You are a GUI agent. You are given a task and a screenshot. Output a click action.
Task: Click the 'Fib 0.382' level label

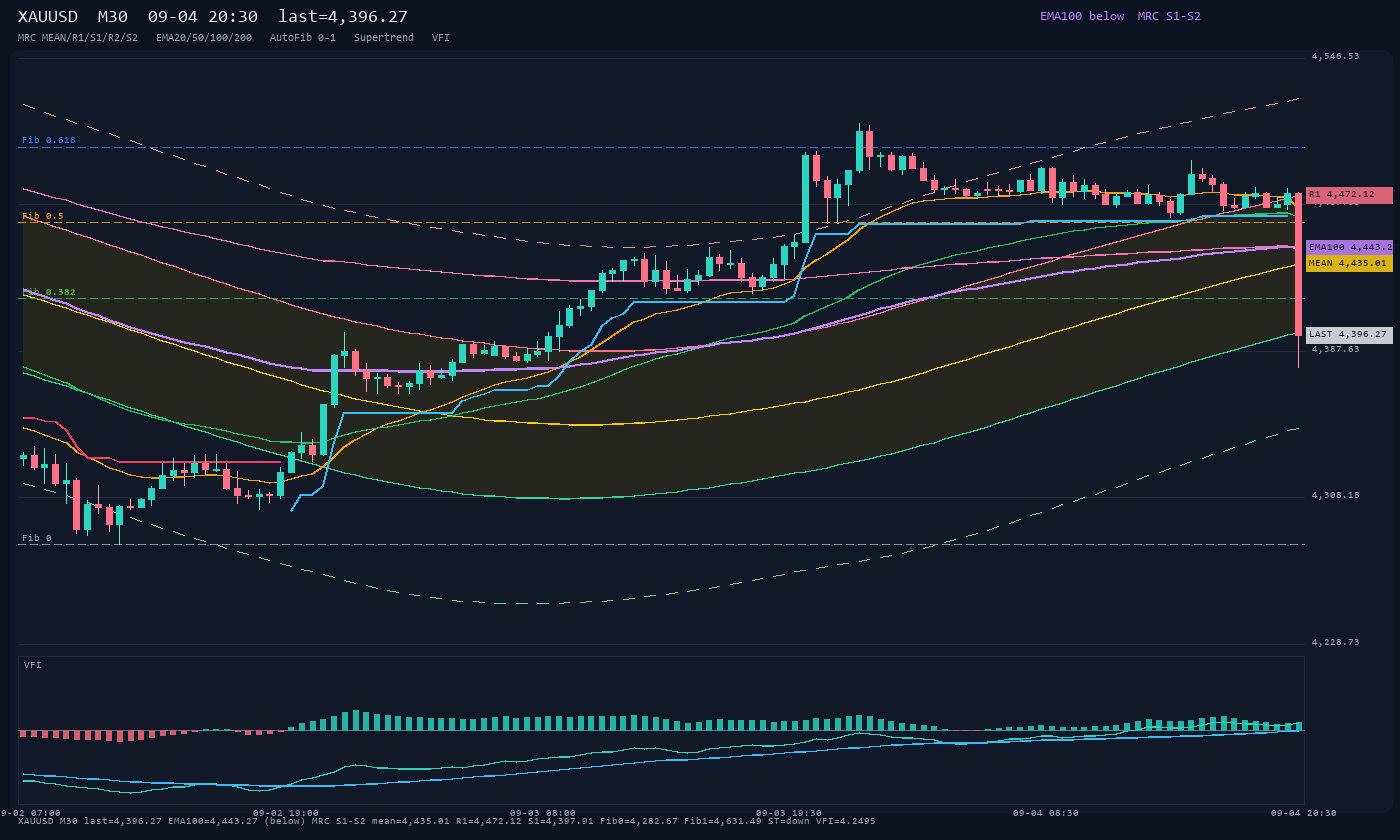point(49,292)
